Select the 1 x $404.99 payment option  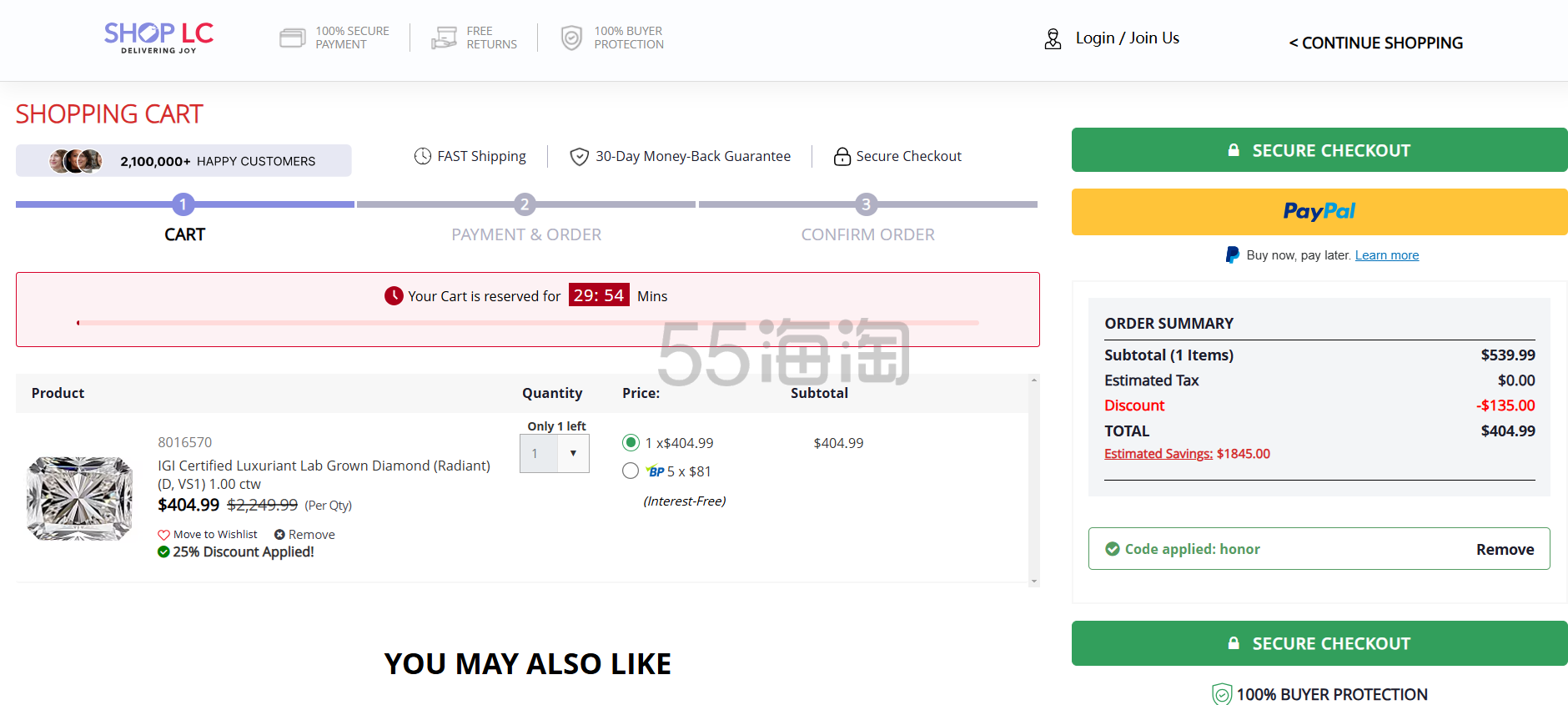[631, 443]
